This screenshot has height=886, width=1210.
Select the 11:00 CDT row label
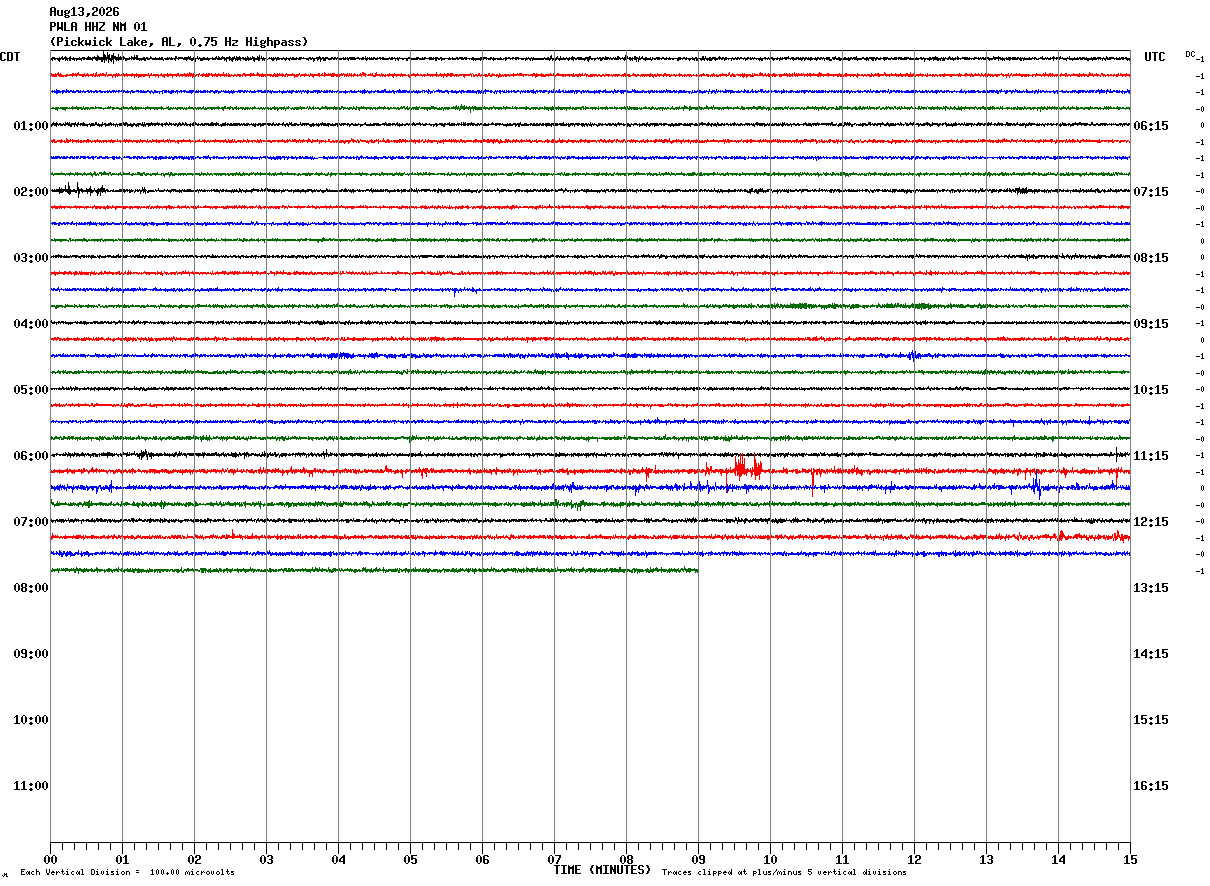click(x=31, y=786)
